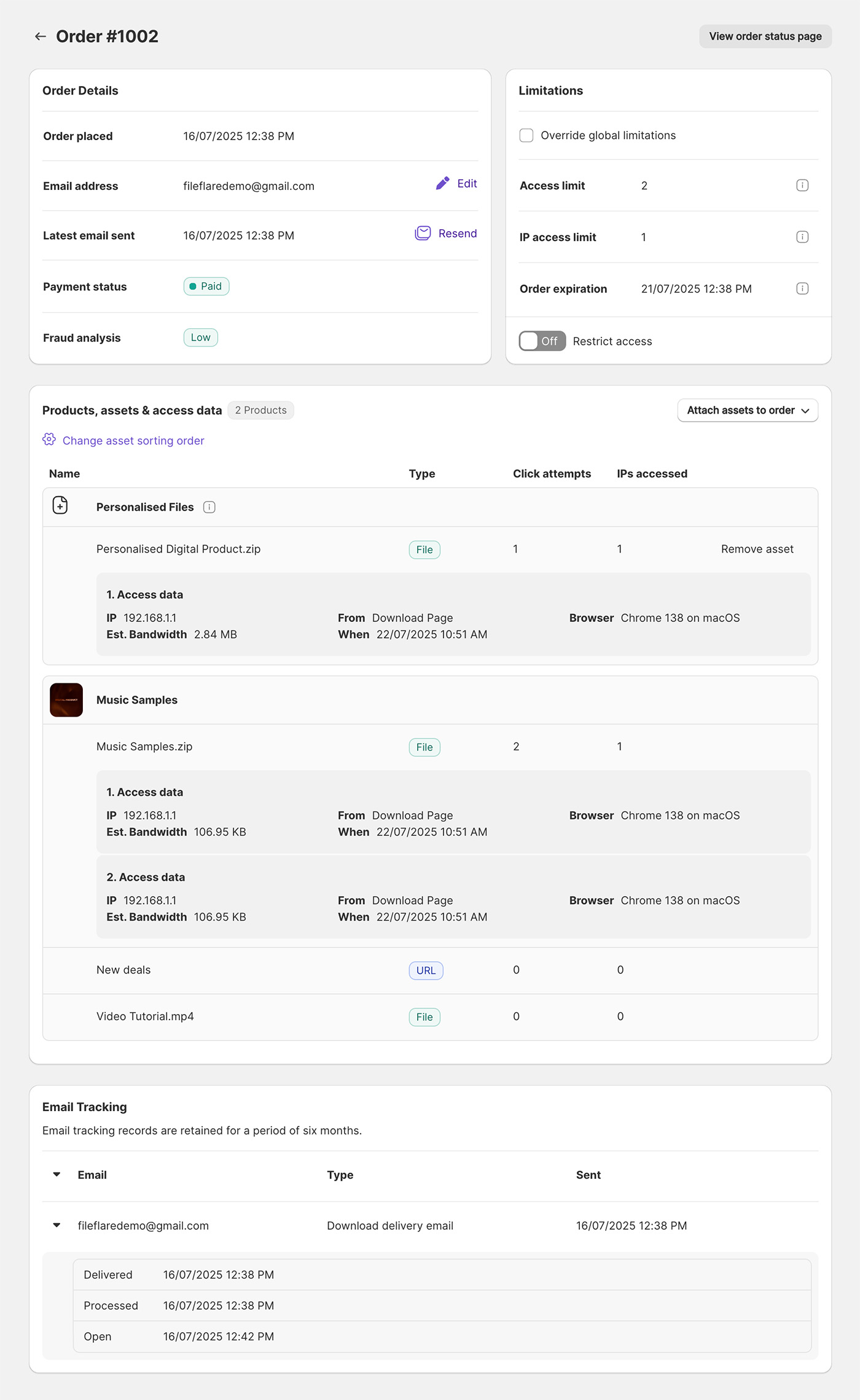Open the Access limit info icon
The image size is (860, 1400).
tap(802, 186)
